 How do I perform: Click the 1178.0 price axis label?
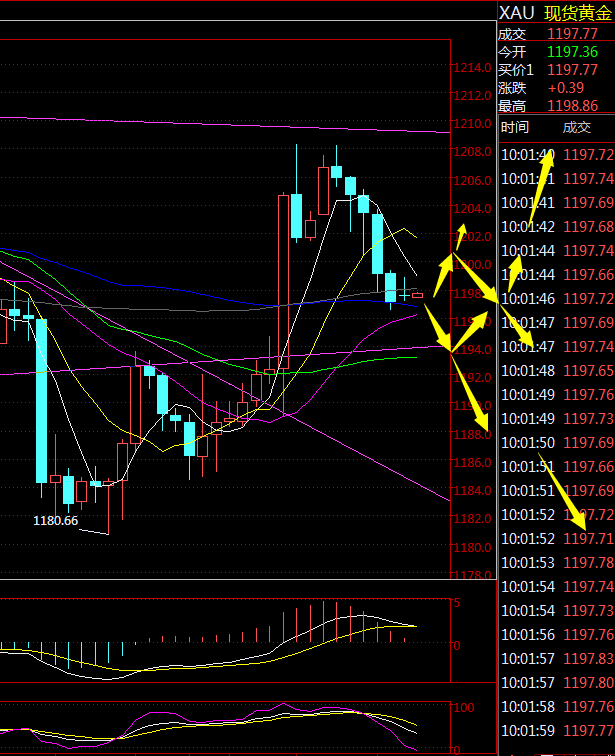click(x=472, y=575)
